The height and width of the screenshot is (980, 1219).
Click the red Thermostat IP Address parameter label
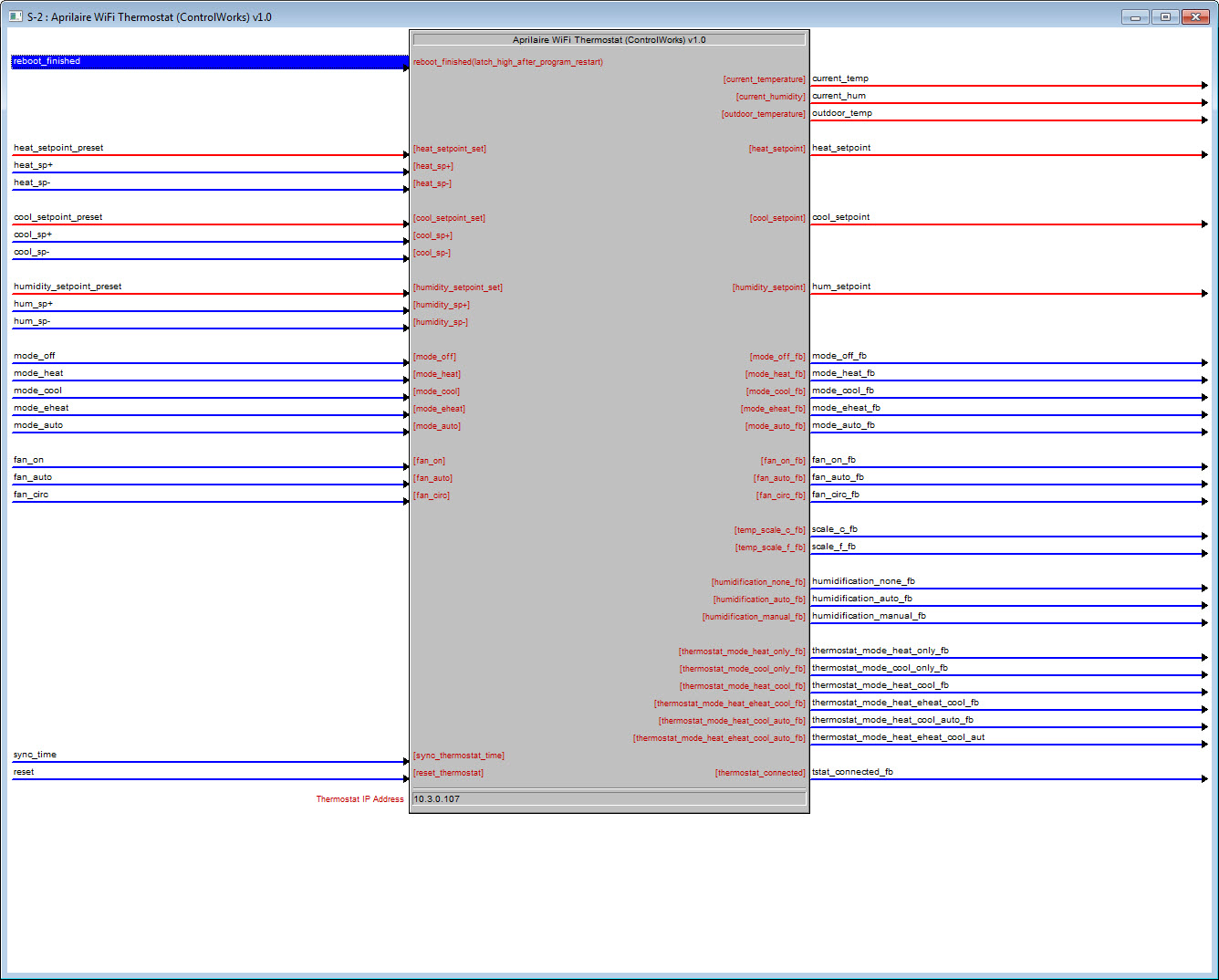click(360, 799)
